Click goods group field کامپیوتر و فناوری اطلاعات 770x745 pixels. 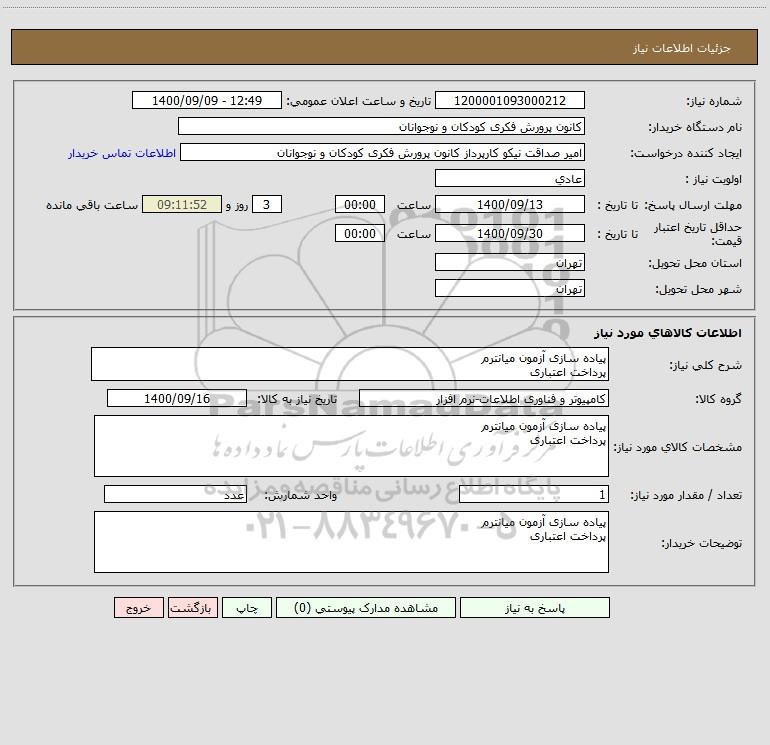click(x=484, y=398)
